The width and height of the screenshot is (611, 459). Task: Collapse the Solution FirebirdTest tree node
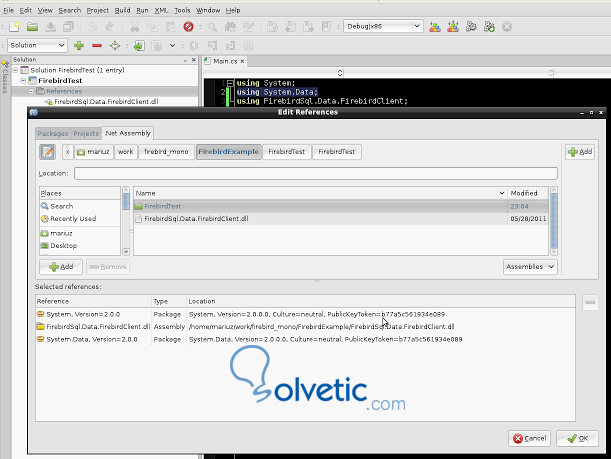[16, 70]
